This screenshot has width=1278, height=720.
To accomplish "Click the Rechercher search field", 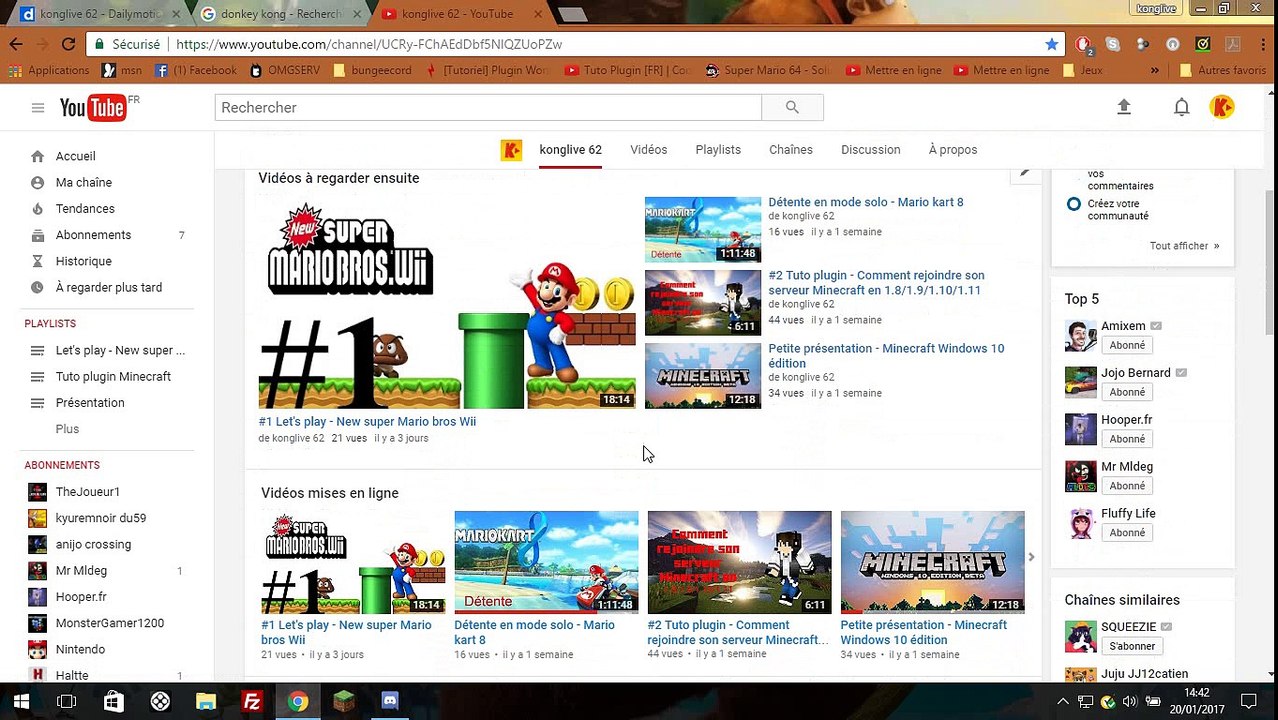I will [x=488, y=108].
